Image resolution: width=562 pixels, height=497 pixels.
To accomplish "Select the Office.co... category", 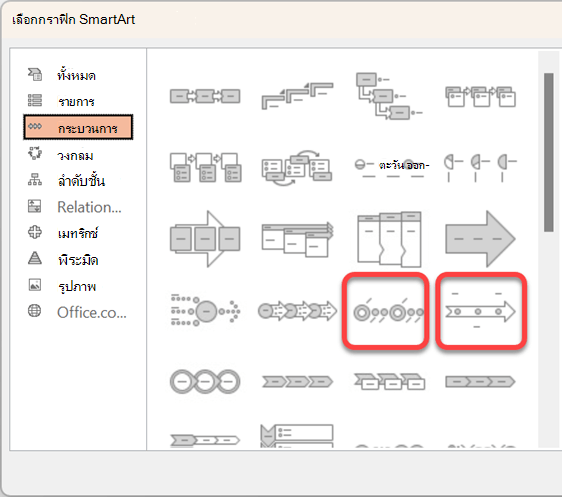I will [78, 312].
